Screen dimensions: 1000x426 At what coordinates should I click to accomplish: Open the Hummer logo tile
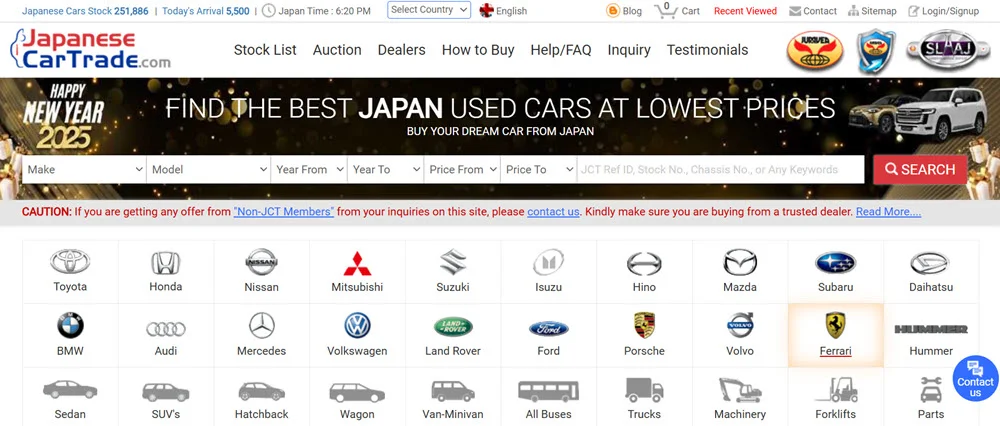coord(931,329)
